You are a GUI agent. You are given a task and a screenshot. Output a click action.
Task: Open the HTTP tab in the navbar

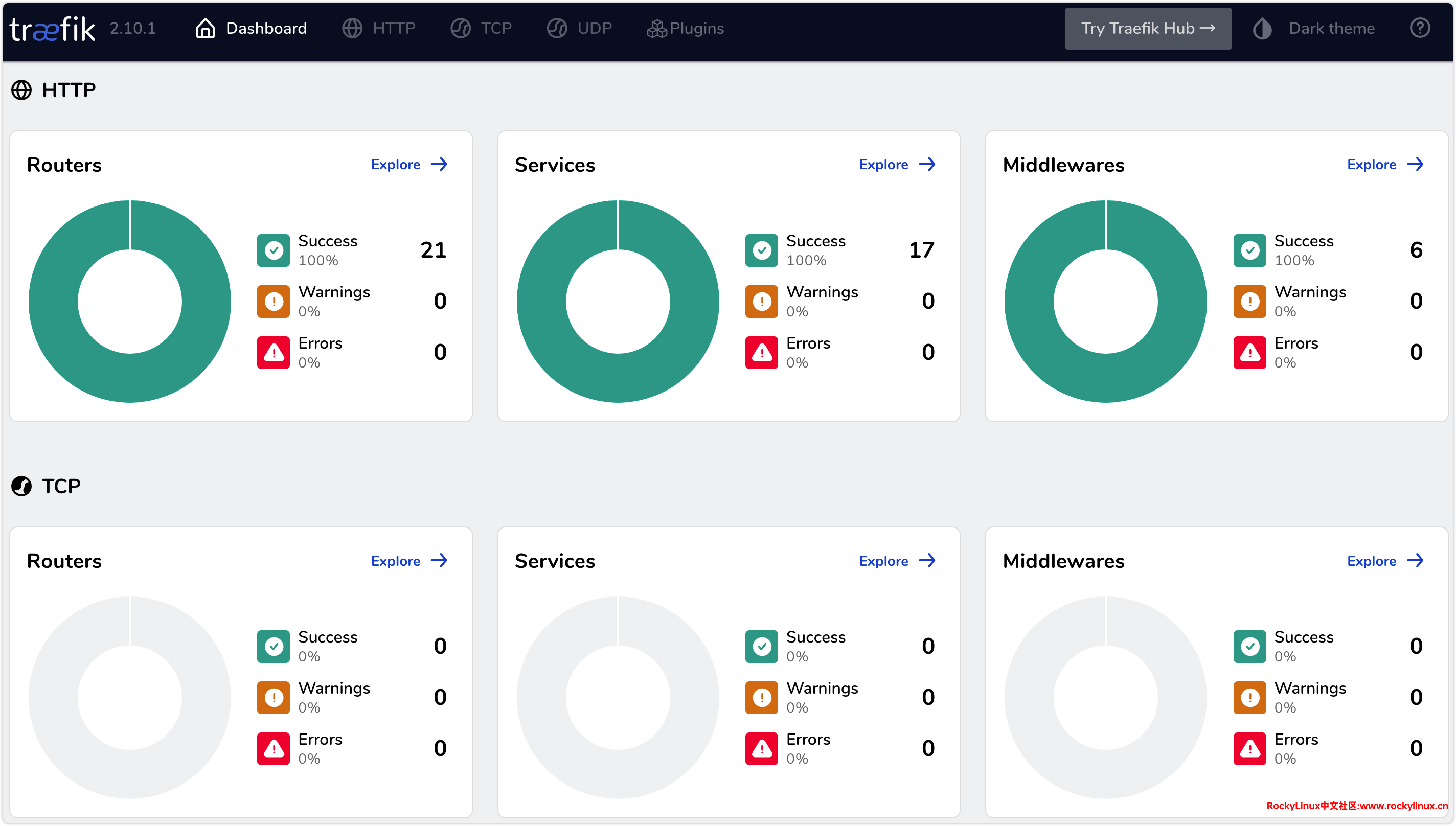[x=379, y=28]
